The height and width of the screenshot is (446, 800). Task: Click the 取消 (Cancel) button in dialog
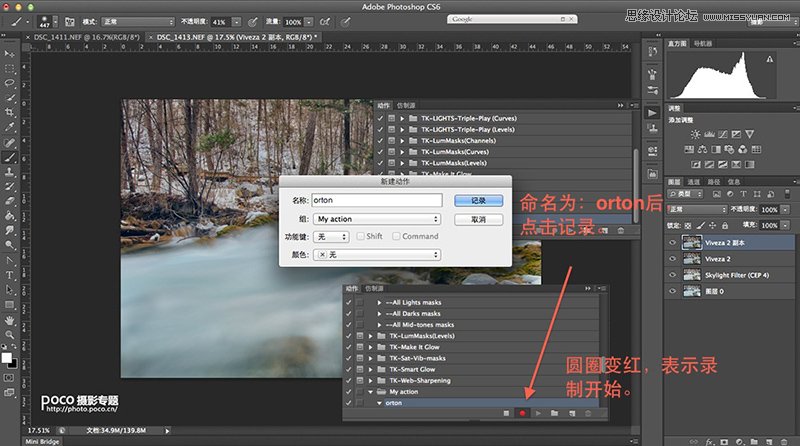pyautogui.click(x=477, y=218)
